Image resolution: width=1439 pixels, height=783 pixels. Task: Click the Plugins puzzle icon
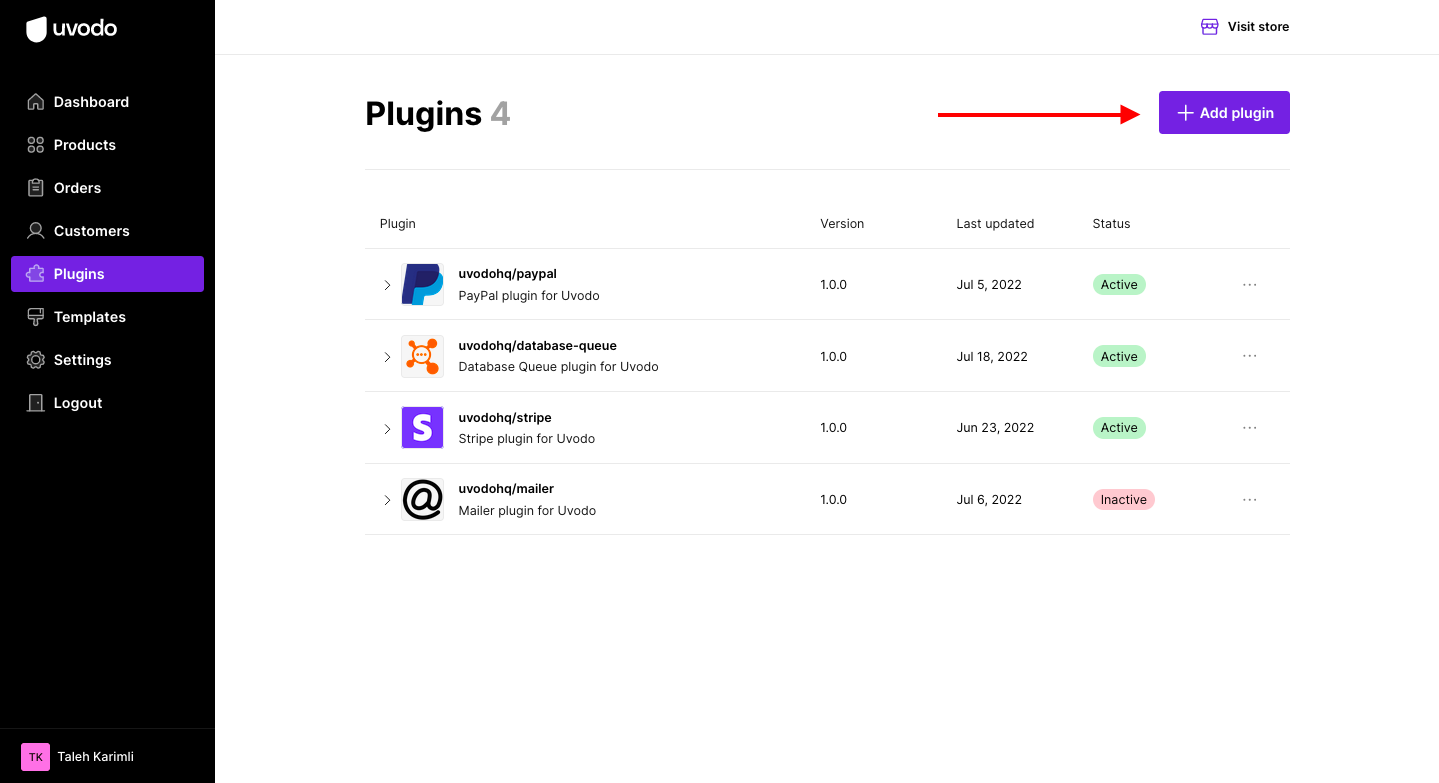[x=36, y=274]
